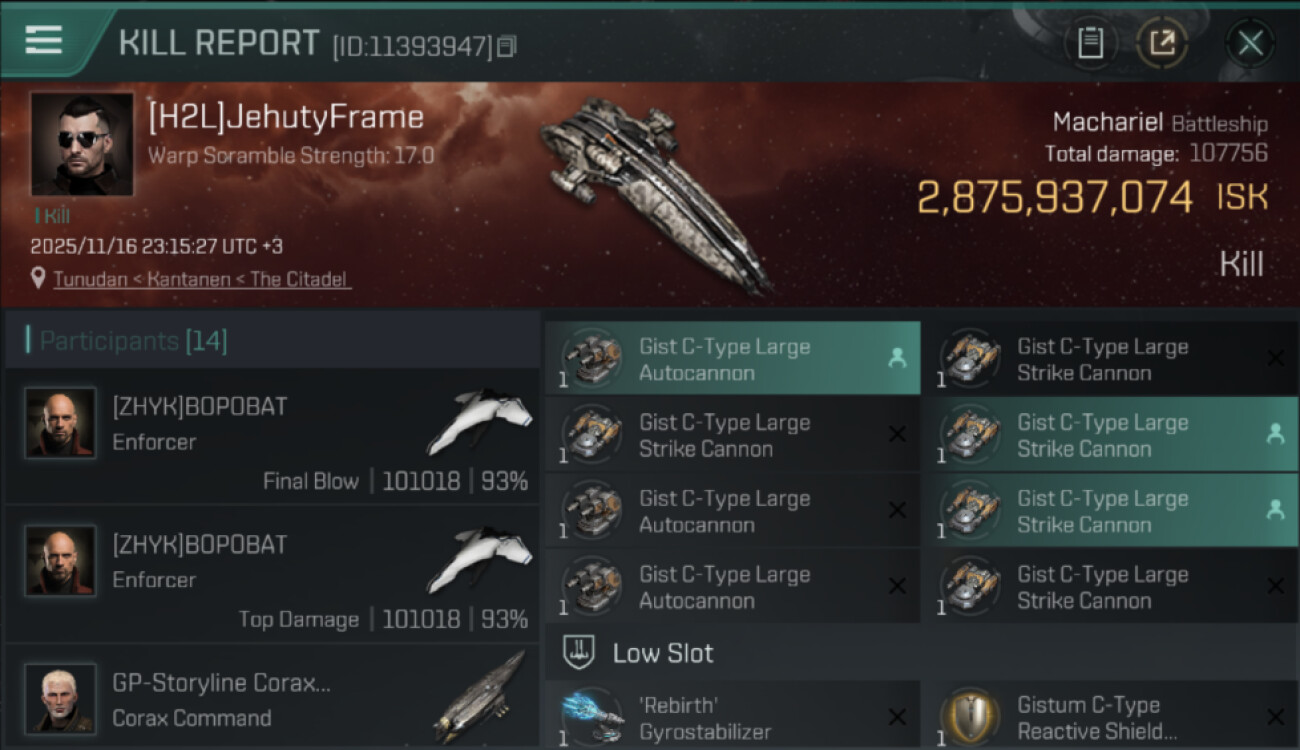
Task: Select the Participants [14] header
Action: tap(134, 341)
